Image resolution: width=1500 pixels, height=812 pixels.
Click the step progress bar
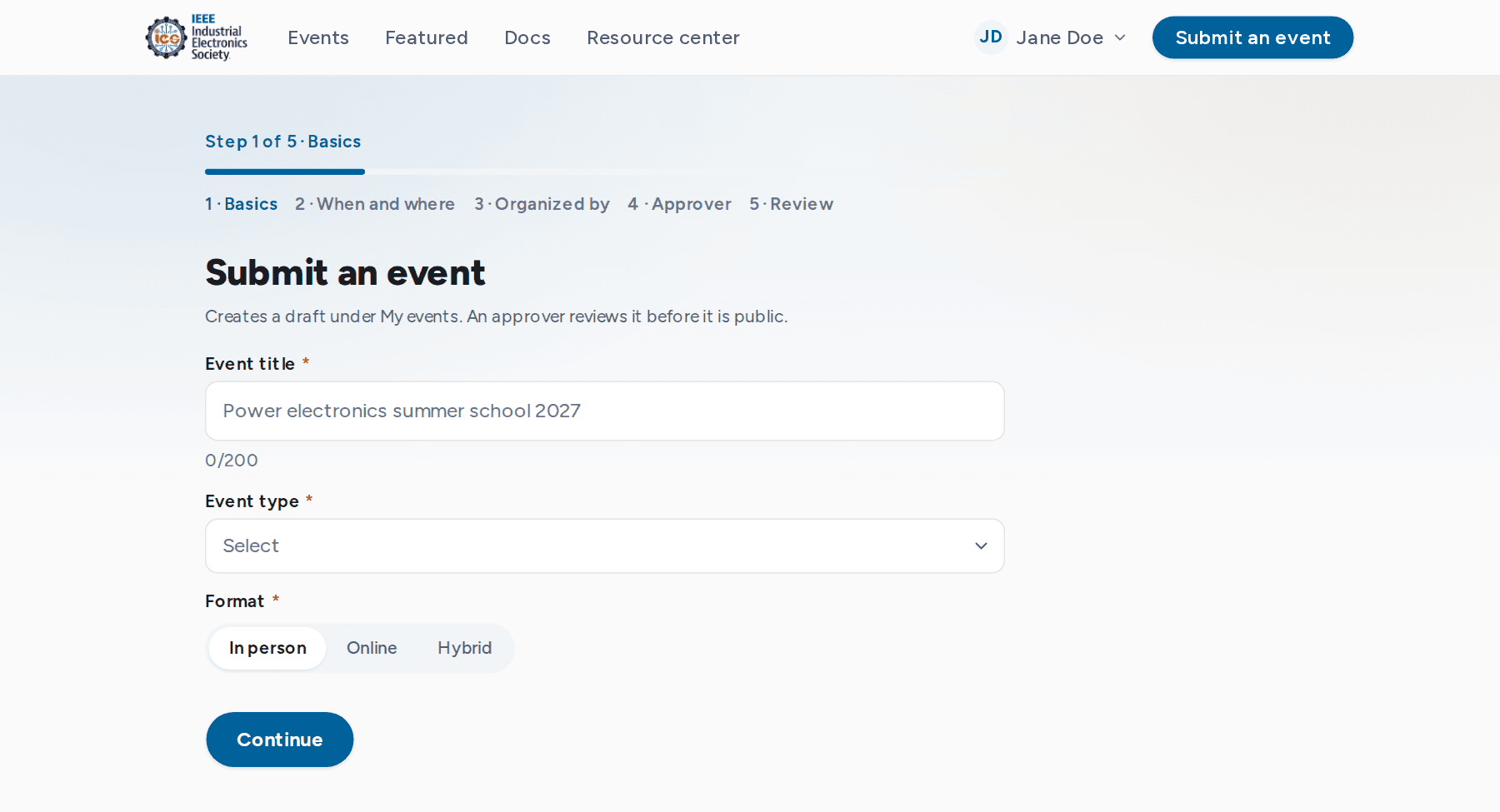pos(605,172)
